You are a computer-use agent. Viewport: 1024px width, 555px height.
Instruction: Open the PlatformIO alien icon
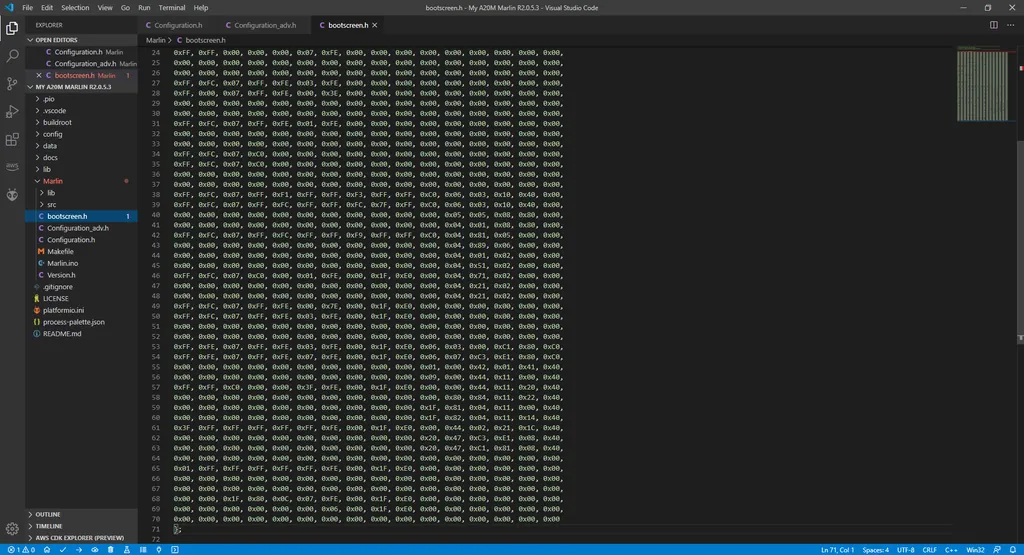click(x=12, y=195)
